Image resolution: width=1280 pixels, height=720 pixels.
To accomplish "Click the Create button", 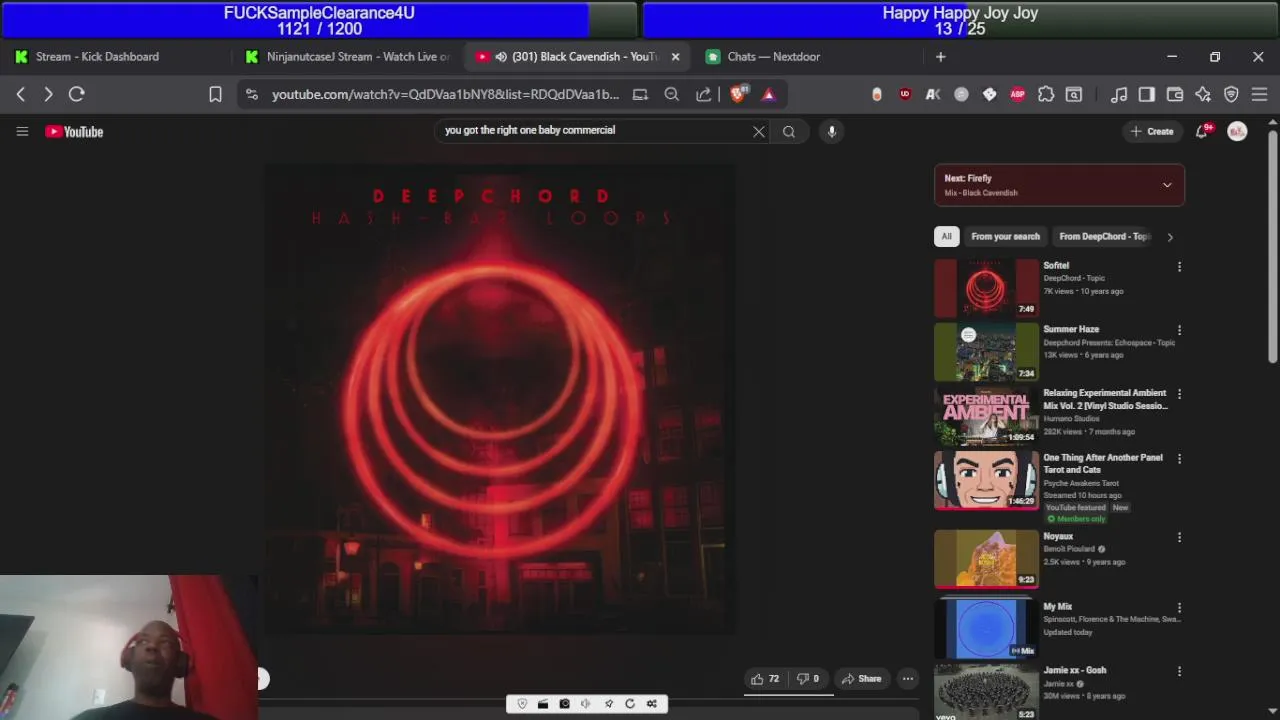I will click(x=1151, y=131).
